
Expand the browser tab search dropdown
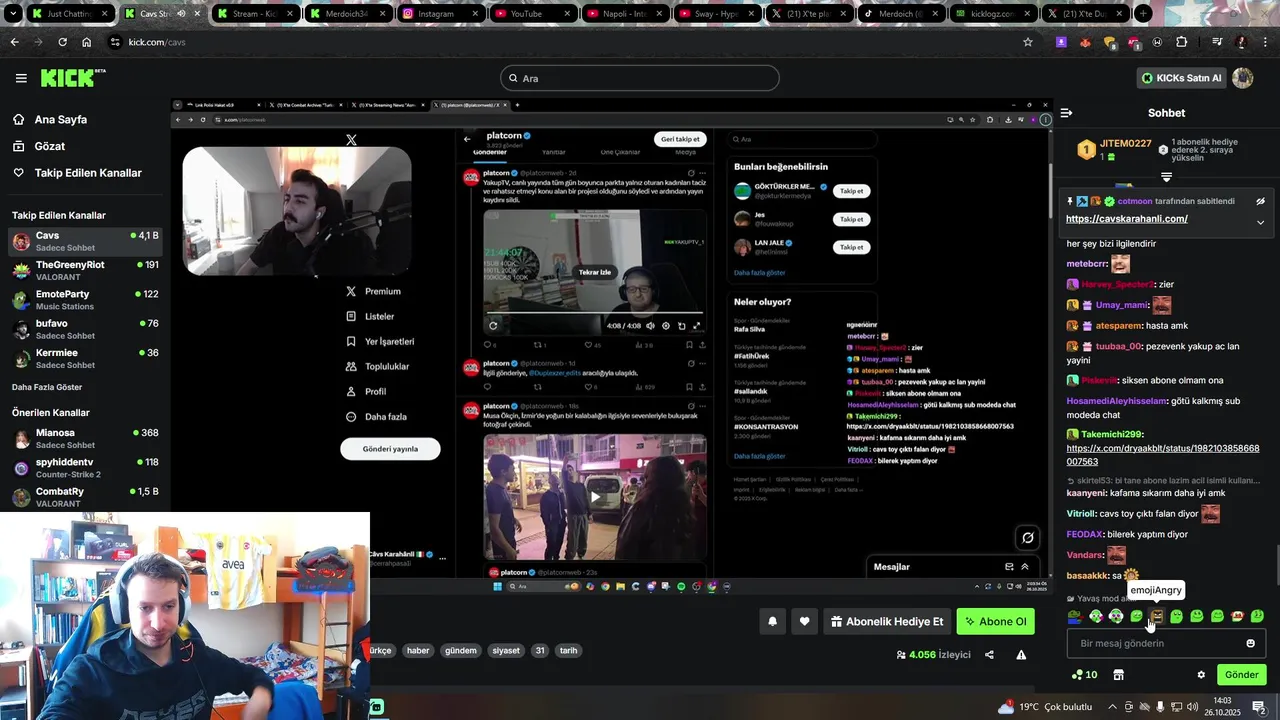point(13,14)
